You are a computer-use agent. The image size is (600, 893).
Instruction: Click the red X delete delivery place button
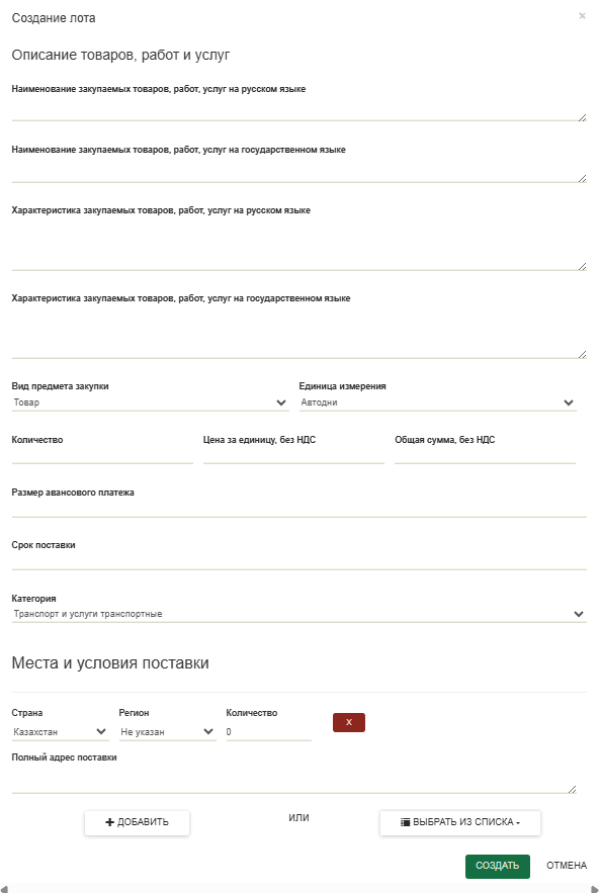(349, 722)
